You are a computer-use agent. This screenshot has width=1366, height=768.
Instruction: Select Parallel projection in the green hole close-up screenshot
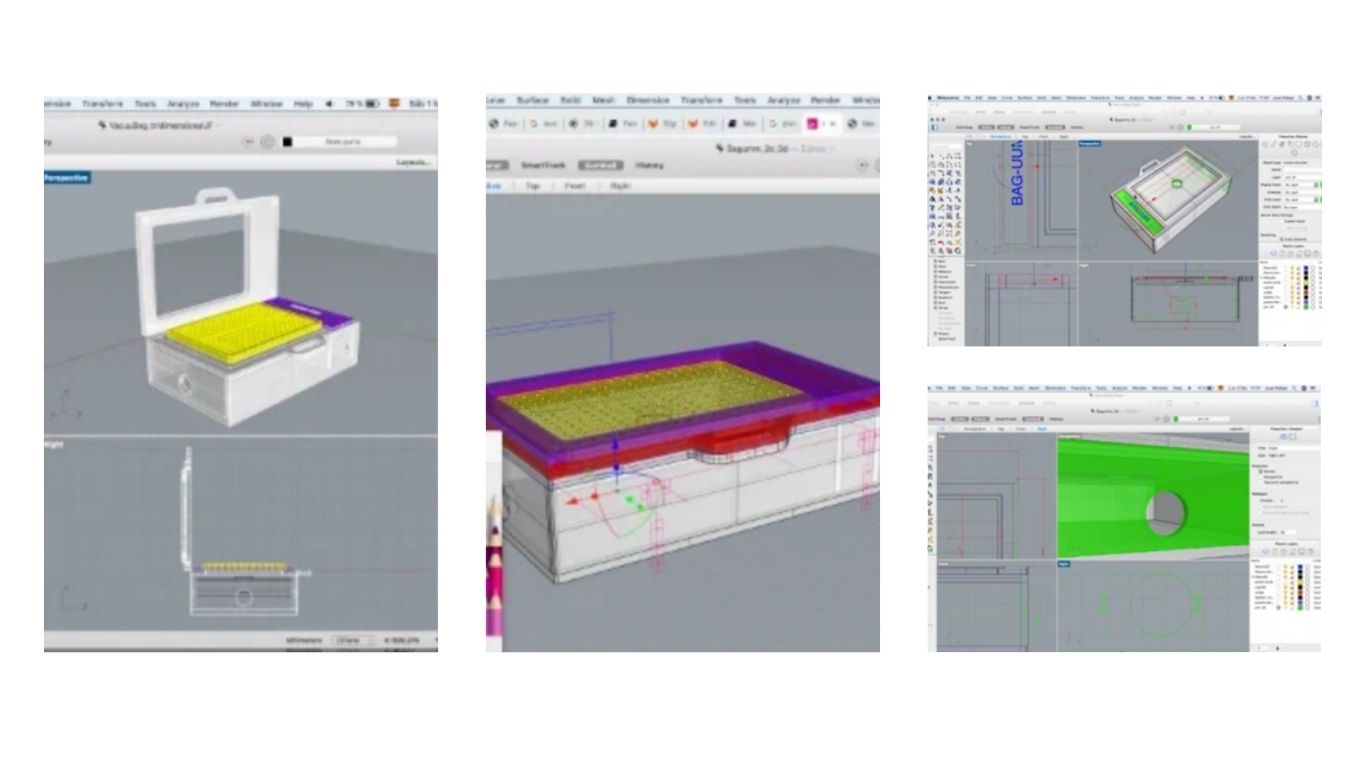1261,471
